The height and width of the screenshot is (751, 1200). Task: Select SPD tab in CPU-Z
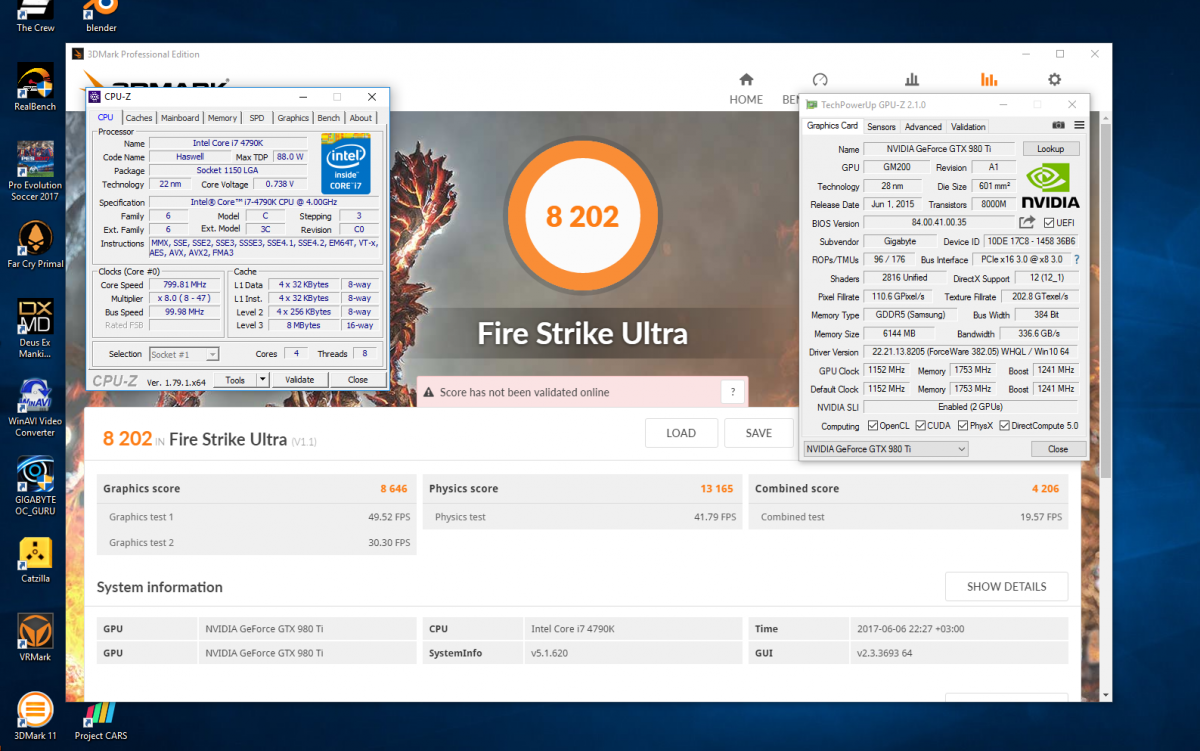(x=257, y=118)
